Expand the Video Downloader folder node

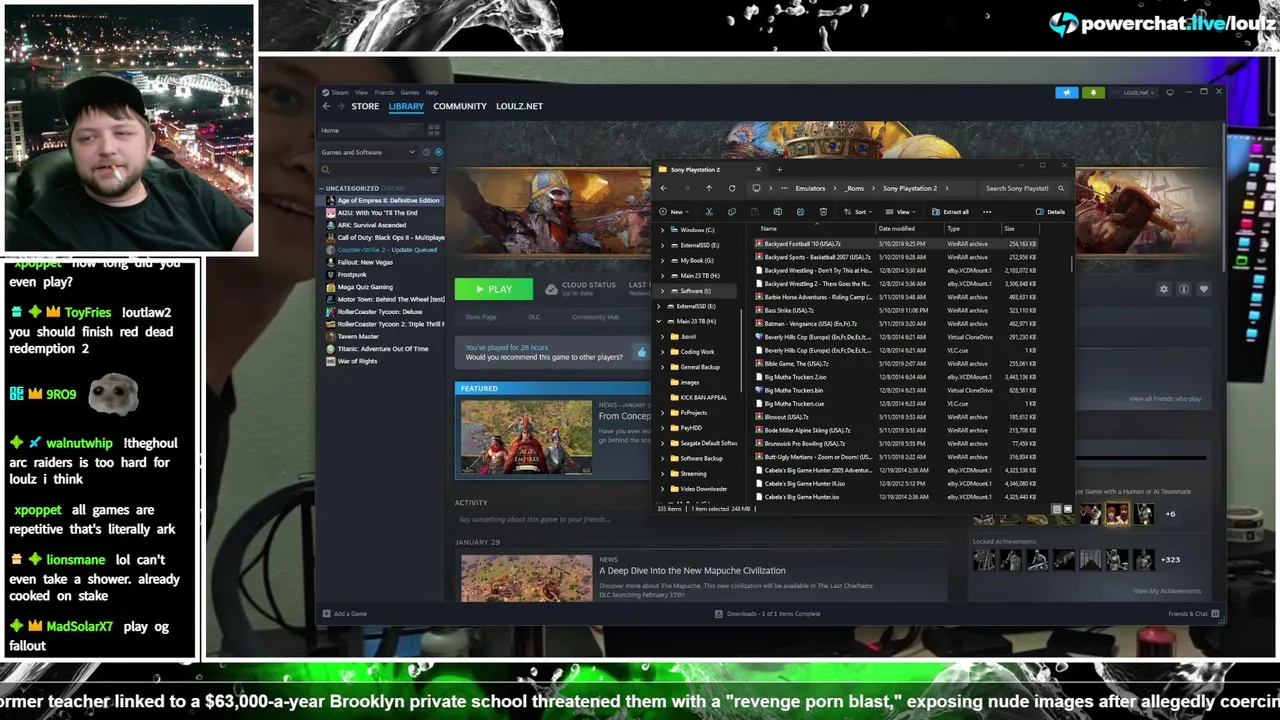coord(661,489)
